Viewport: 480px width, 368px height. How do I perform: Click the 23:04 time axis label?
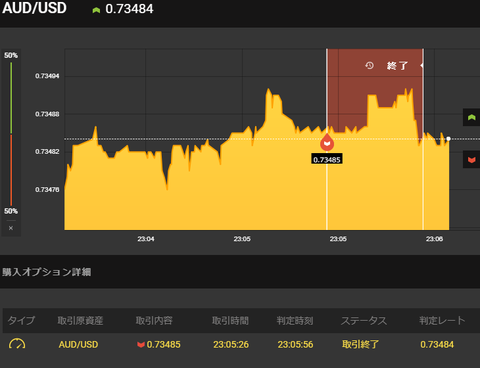(146, 239)
